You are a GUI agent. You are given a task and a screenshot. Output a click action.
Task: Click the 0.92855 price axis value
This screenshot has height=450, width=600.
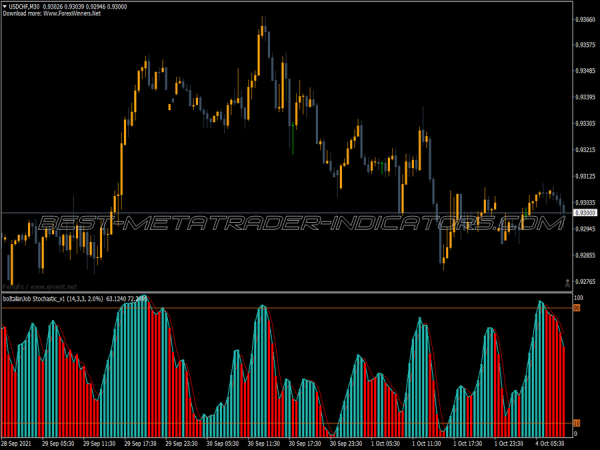point(585,255)
